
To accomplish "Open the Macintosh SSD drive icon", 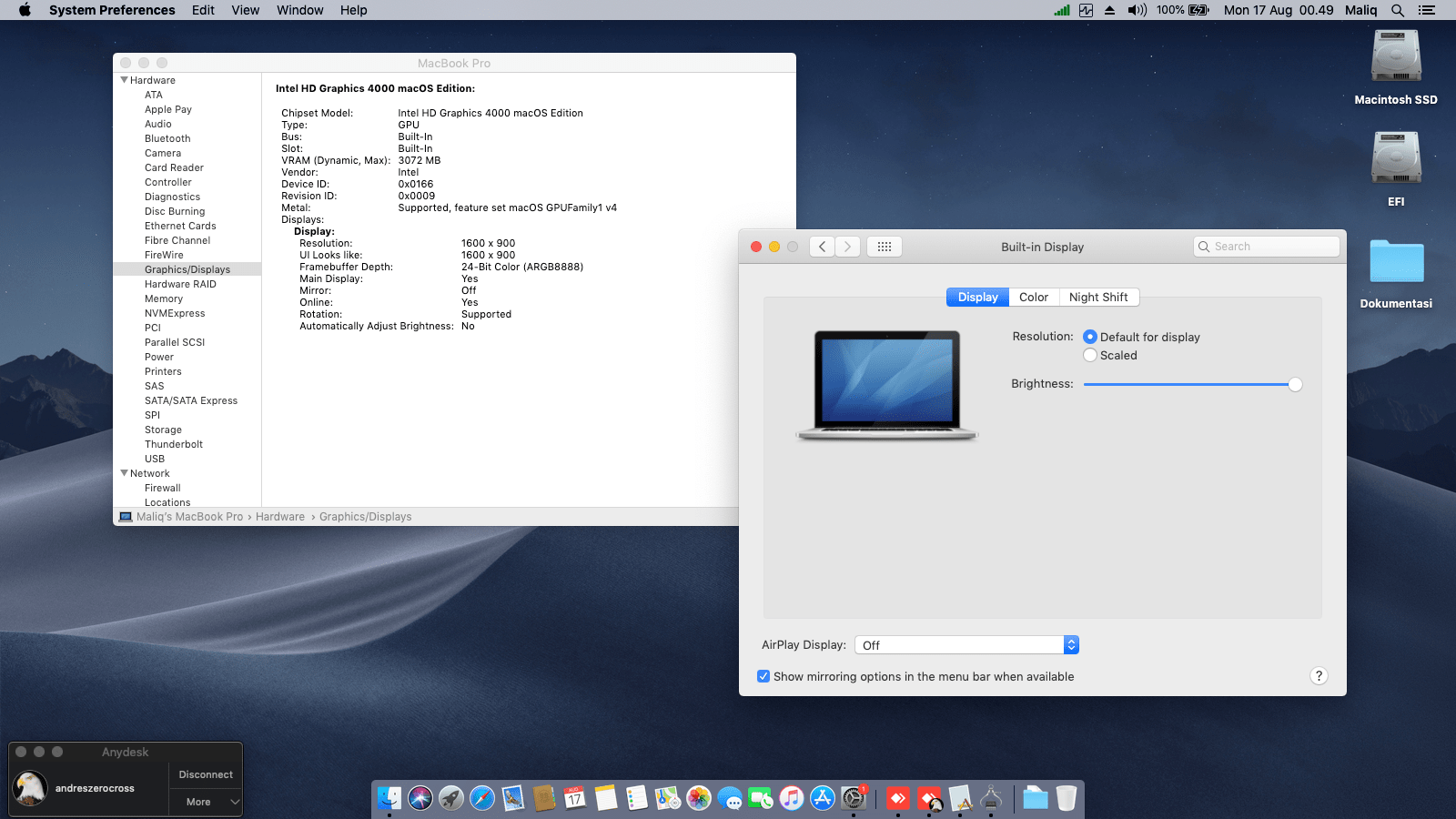I will click(1396, 57).
